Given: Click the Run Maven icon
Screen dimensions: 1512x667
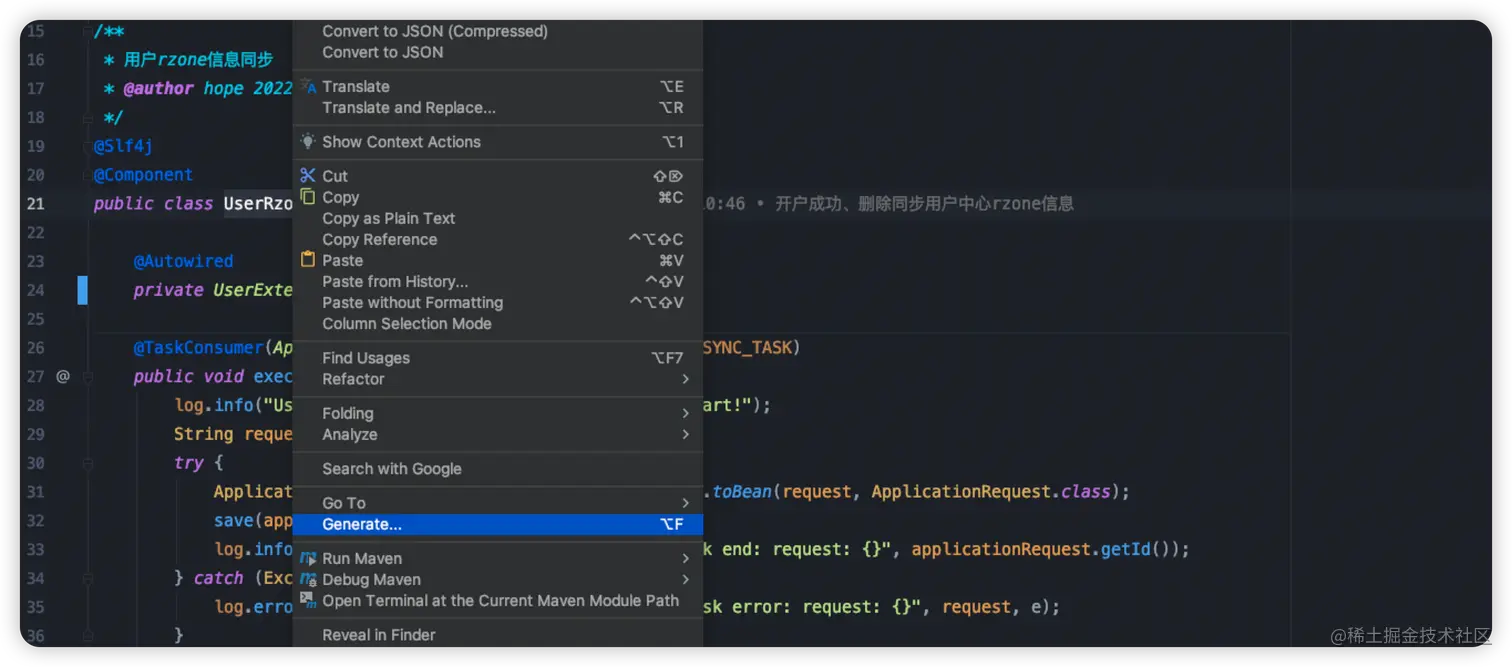Looking at the screenshot, I should click(x=308, y=558).
